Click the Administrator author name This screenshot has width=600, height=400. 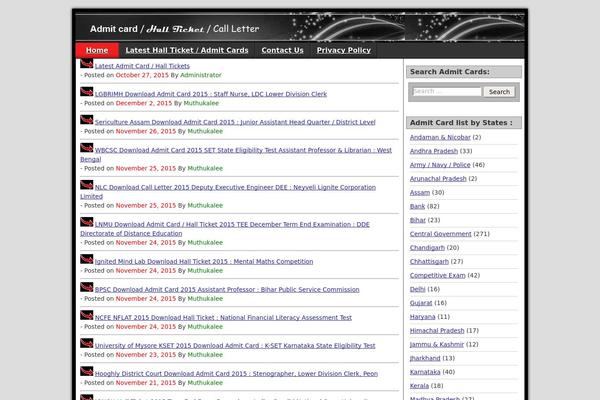(201, 75)
